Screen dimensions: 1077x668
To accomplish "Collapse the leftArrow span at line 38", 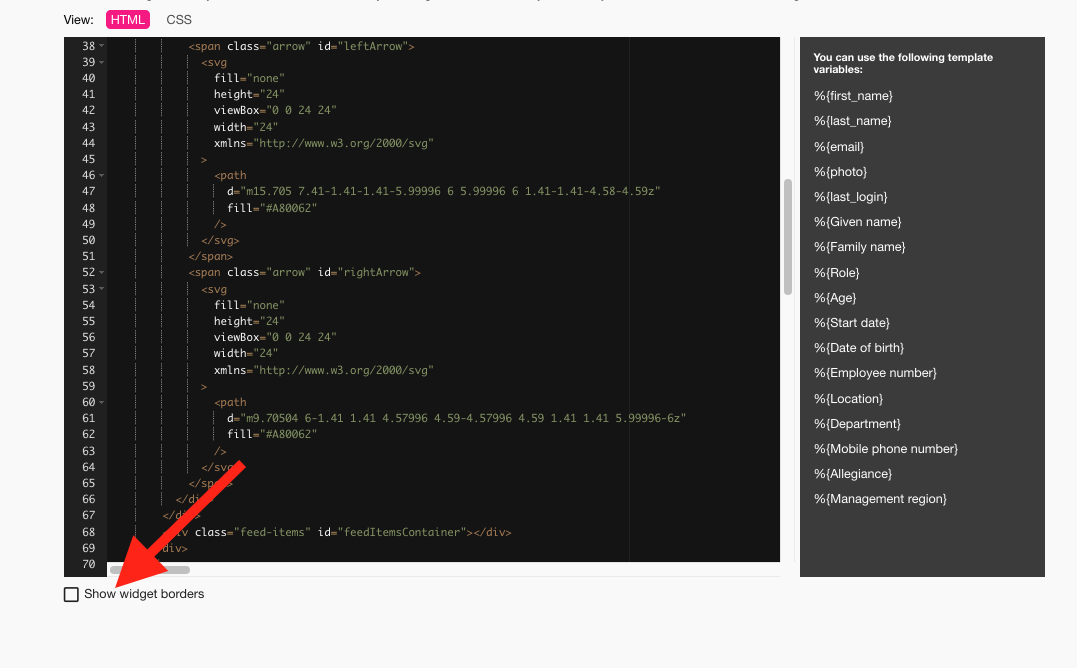I will 102,47.
